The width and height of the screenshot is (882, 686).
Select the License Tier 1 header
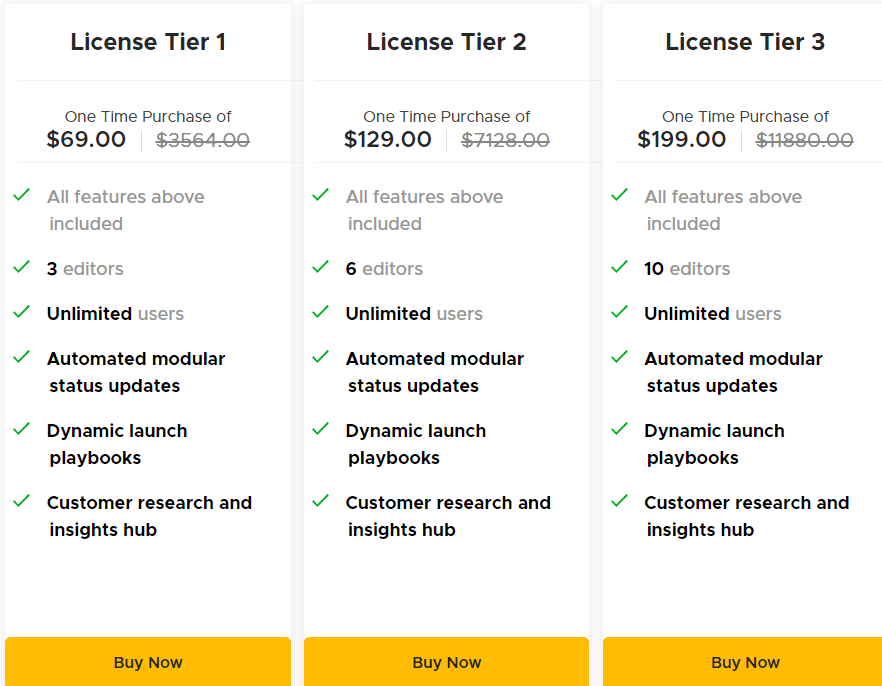(x=147, y=42)
